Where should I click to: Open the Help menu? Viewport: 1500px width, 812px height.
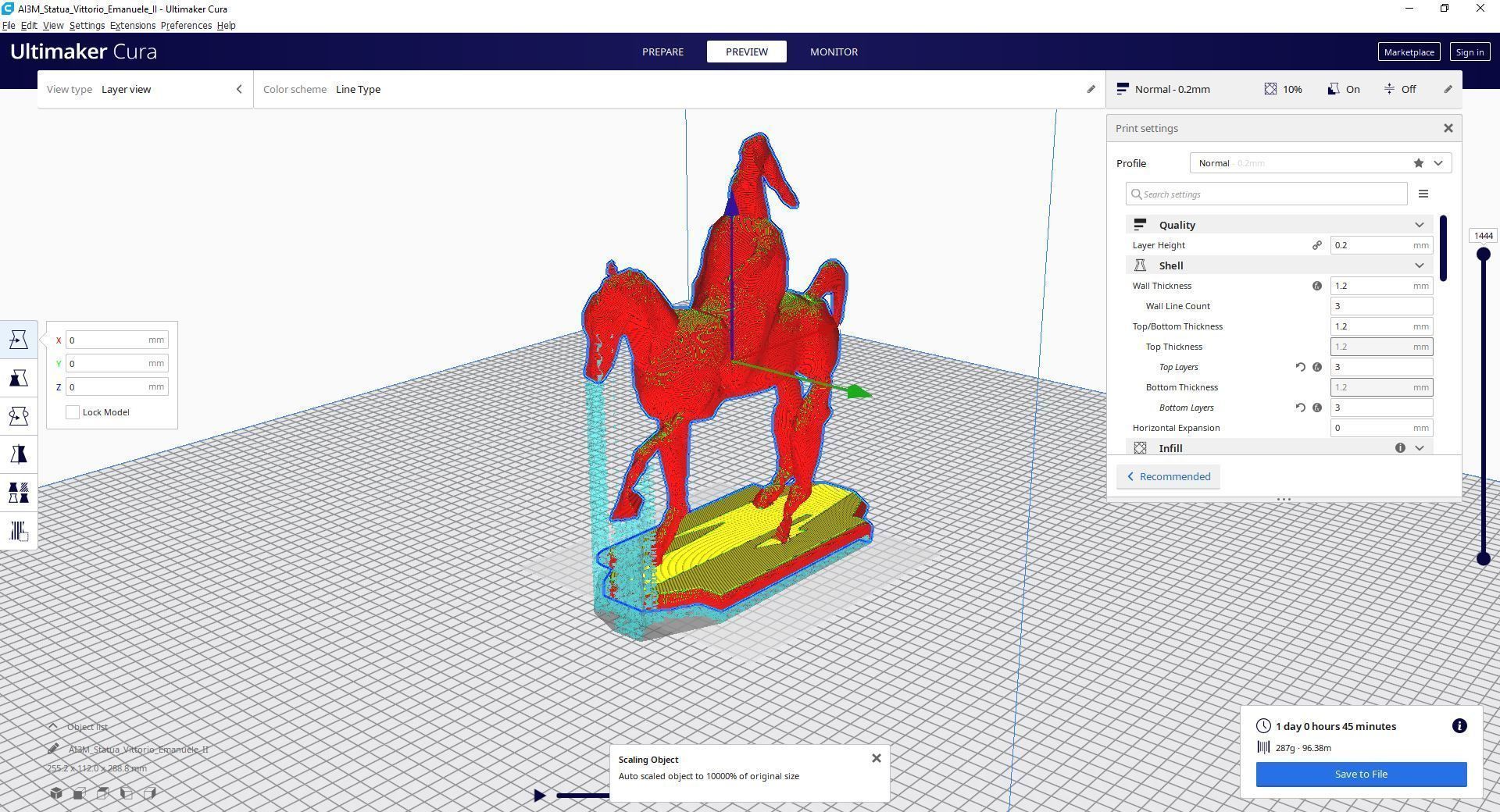[226, 26]
